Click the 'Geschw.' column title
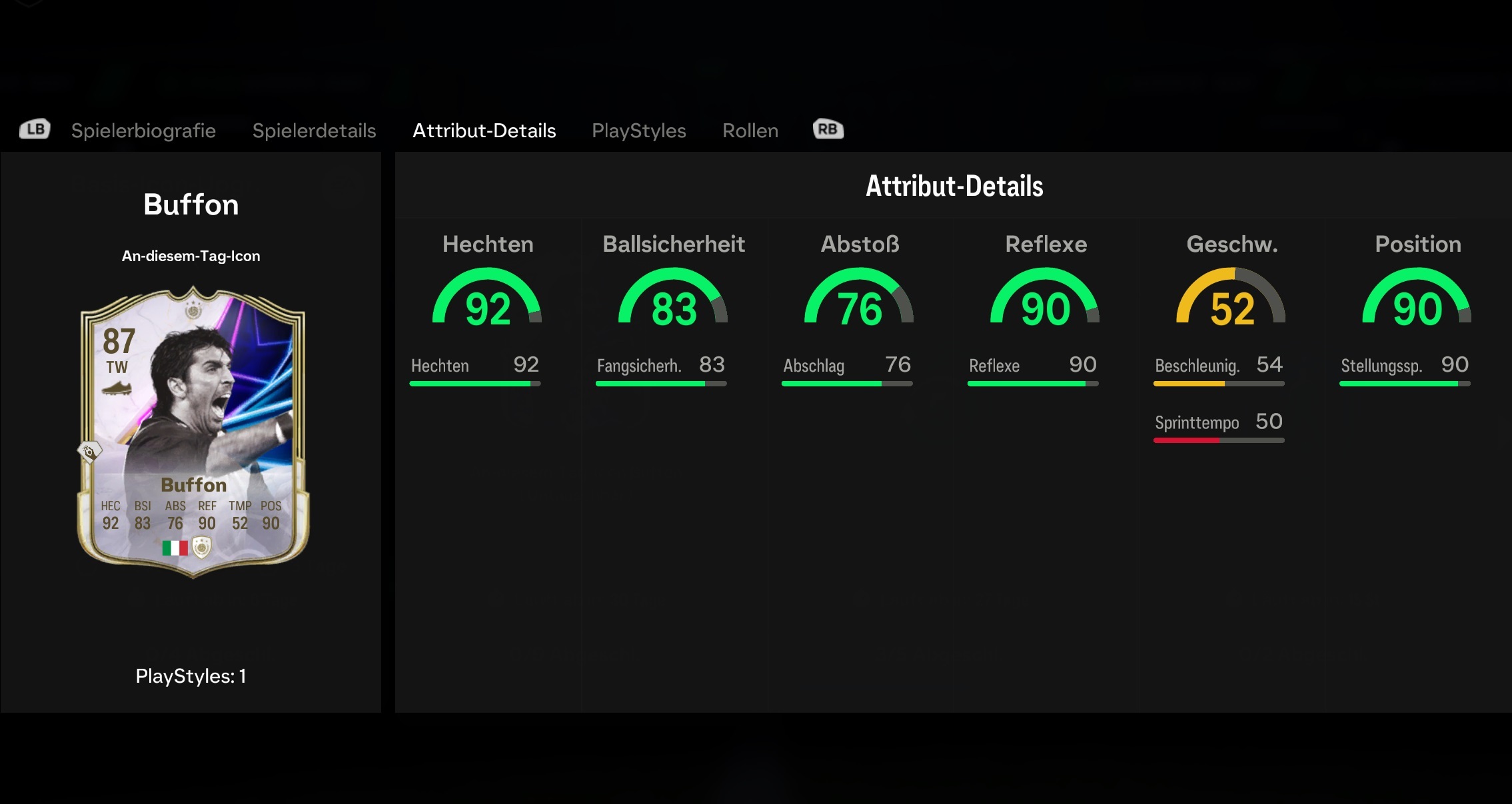Screen dimensions: 1512x804 pyautogui.click(x=1232, y=244)
